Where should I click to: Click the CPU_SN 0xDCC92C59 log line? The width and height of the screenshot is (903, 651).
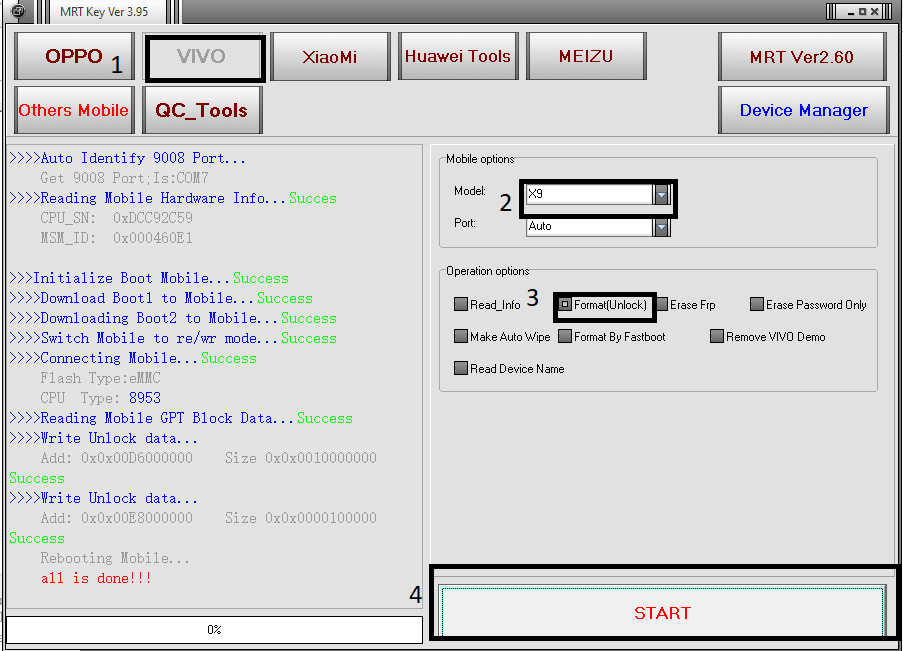click(116, 218)
